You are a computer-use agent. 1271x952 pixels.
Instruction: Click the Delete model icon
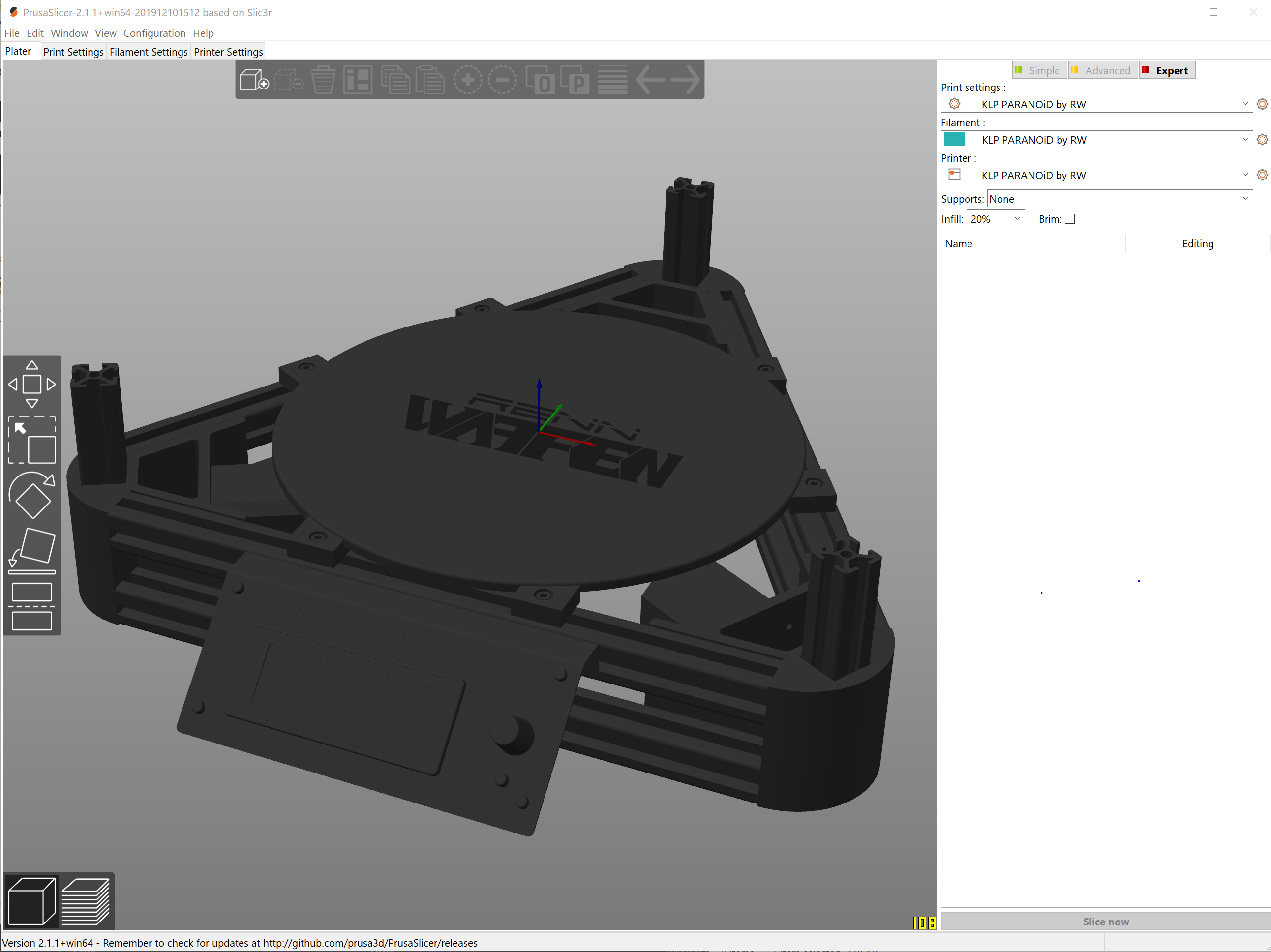(288, 80)
